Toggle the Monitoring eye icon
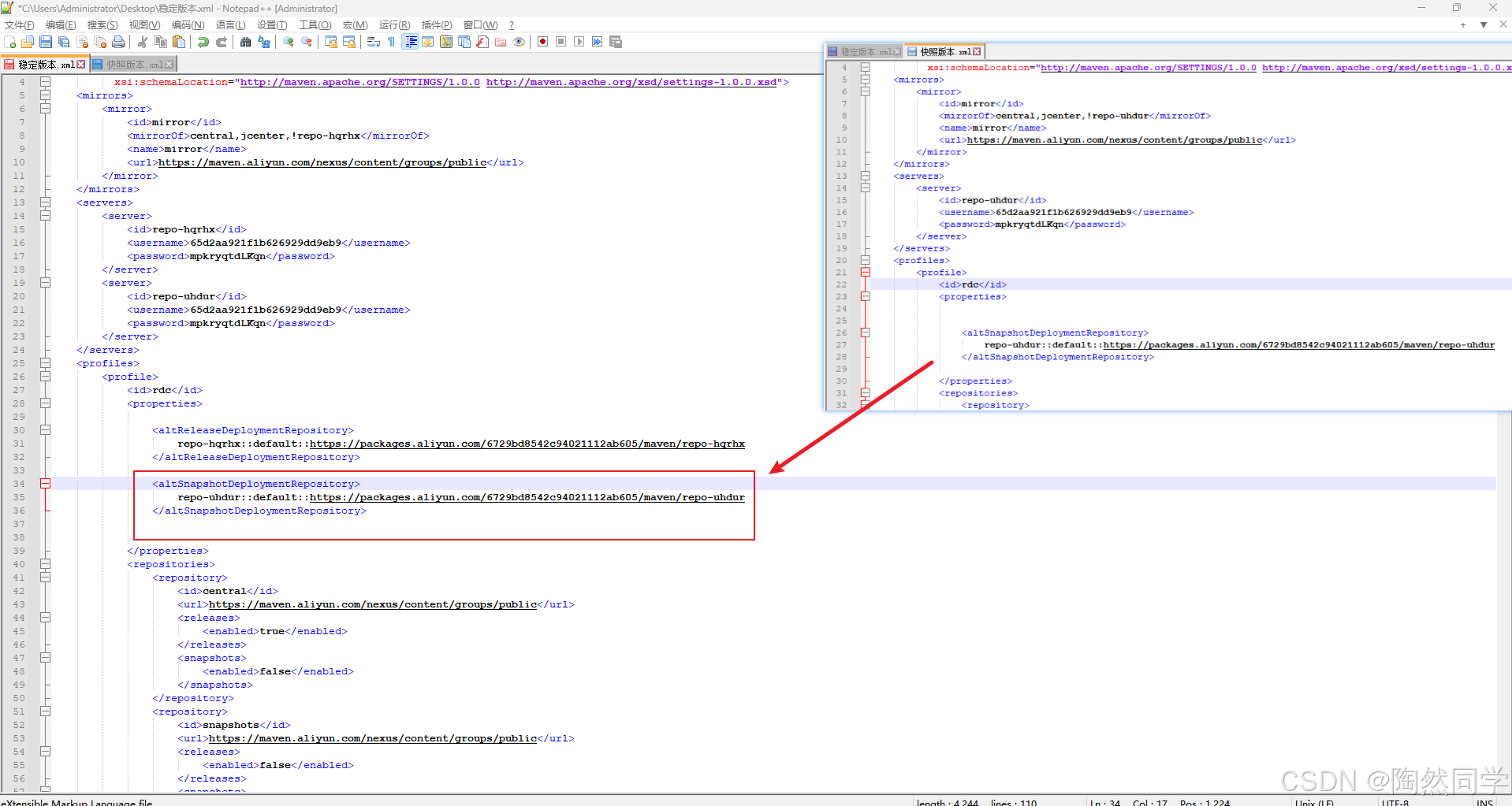The width and height of the screenshot is (1512, 806). [519, 42]
